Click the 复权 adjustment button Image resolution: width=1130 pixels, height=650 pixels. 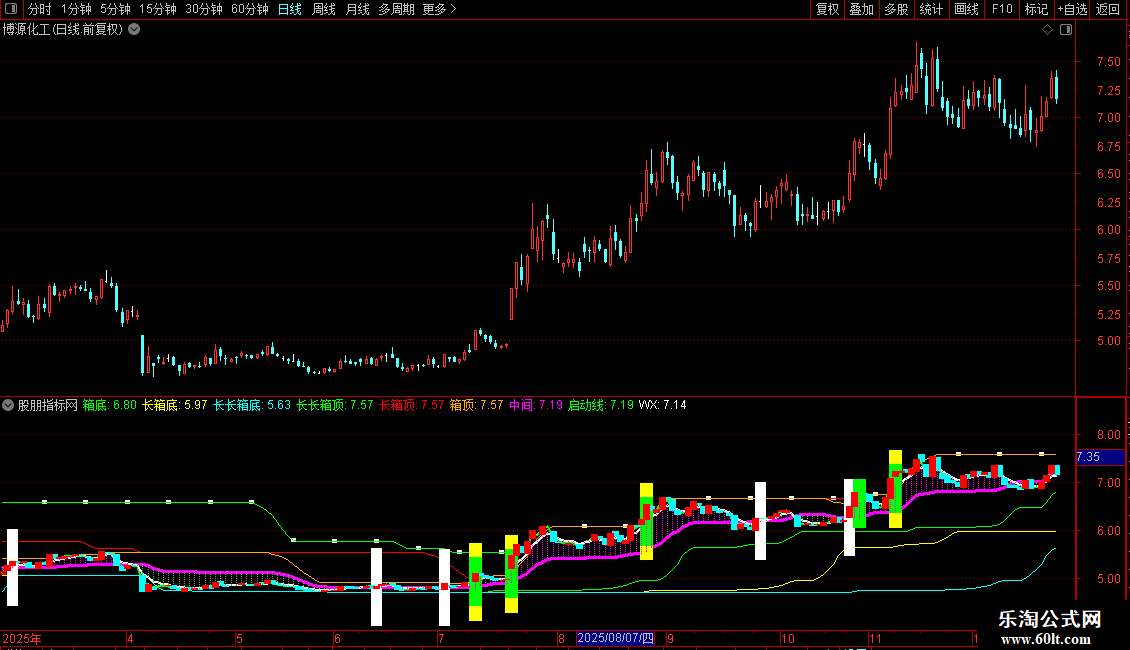[x=828, y=9]
